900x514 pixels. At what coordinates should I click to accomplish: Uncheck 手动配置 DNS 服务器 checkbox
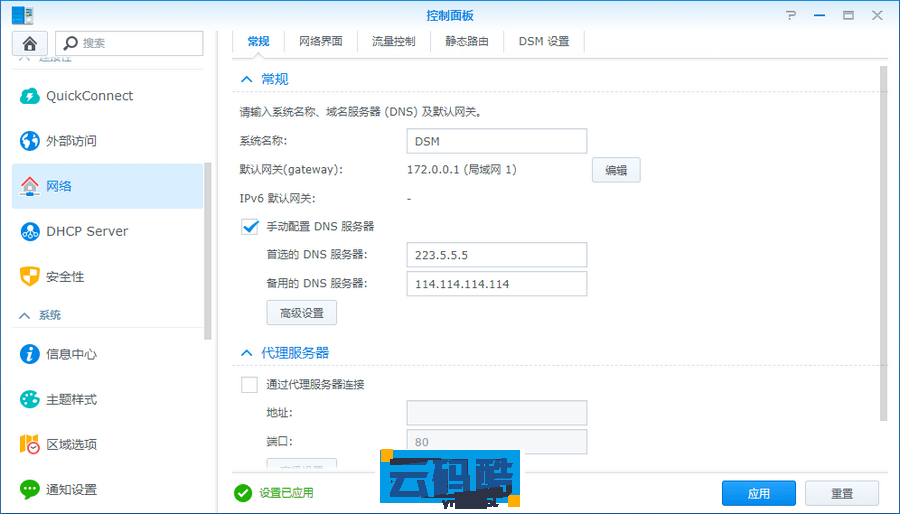point(250,227)
